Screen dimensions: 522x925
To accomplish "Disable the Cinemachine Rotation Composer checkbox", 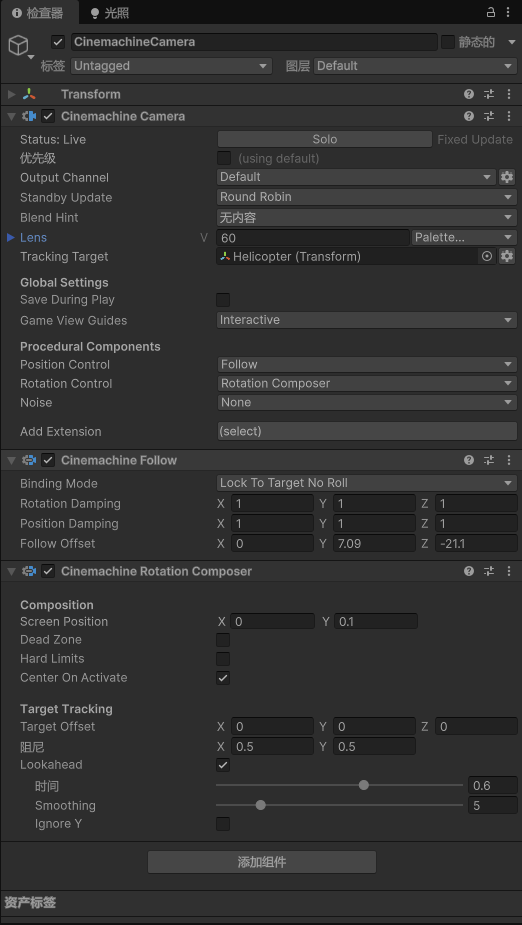I will tap(48, 571).
